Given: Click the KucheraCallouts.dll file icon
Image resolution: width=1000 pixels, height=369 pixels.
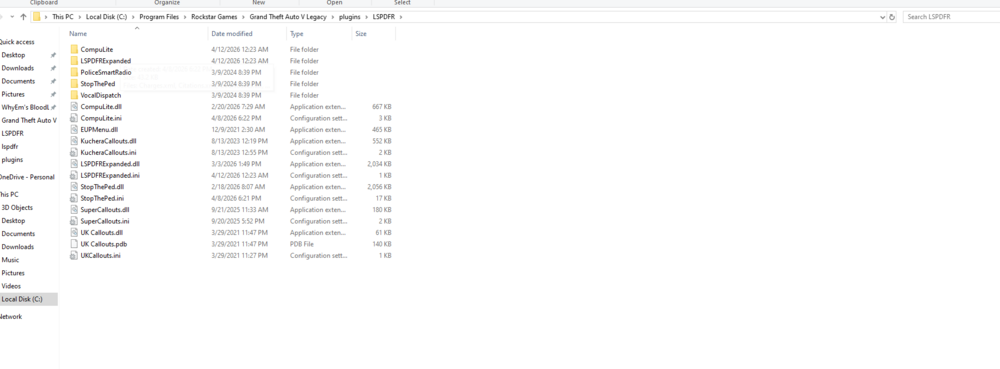Looking at the screenshot, I should tap(74, 141).
